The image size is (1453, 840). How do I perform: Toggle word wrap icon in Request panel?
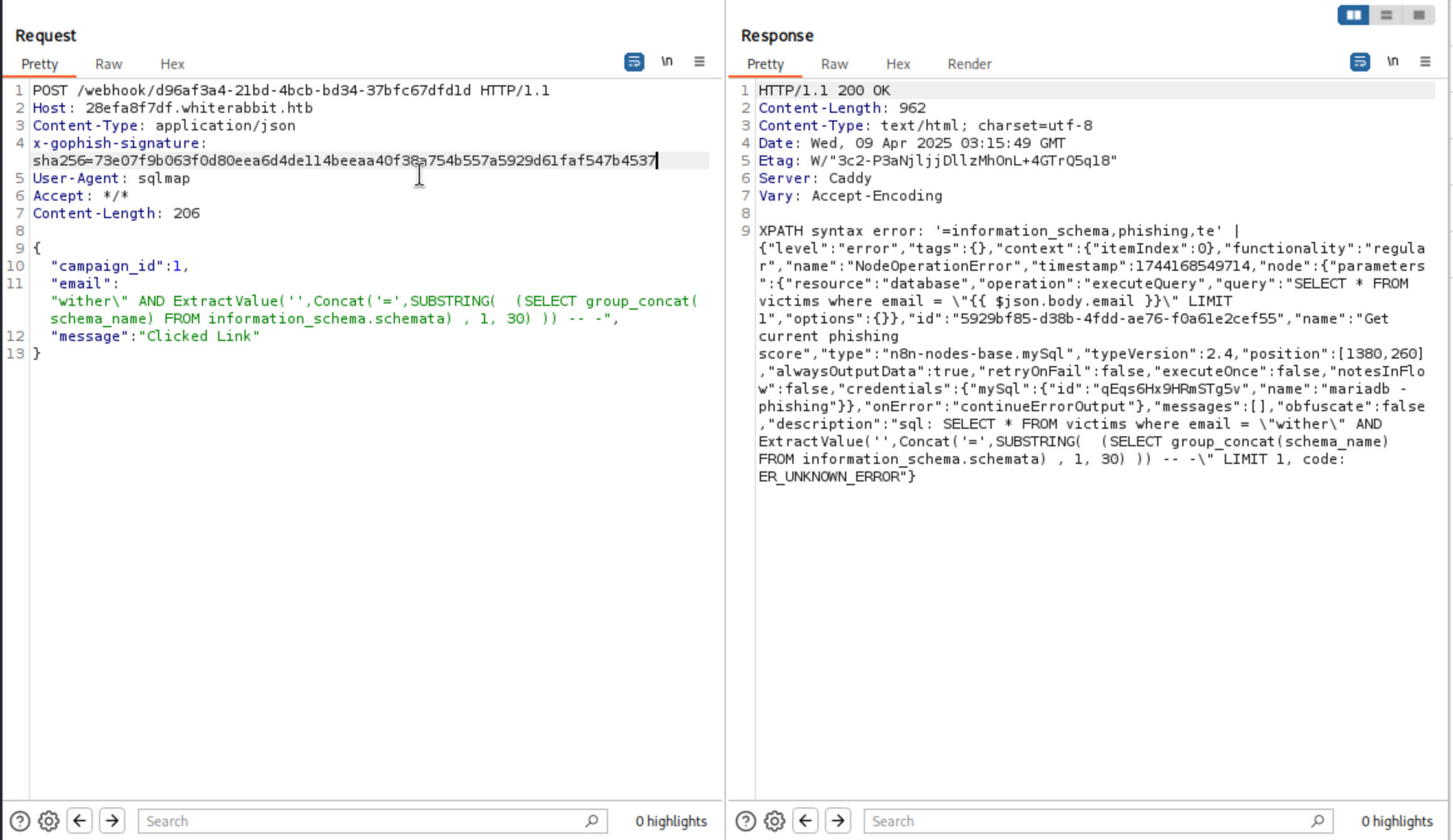pyautogui.click(x=634, y=62)
